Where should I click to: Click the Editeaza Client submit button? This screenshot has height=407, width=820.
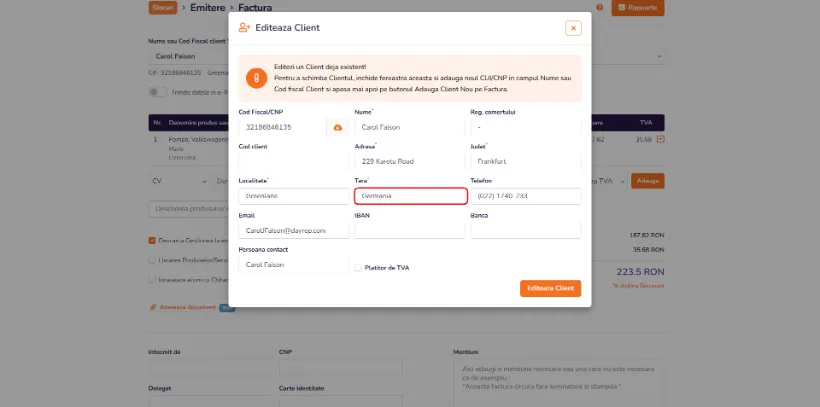[550, 288]
